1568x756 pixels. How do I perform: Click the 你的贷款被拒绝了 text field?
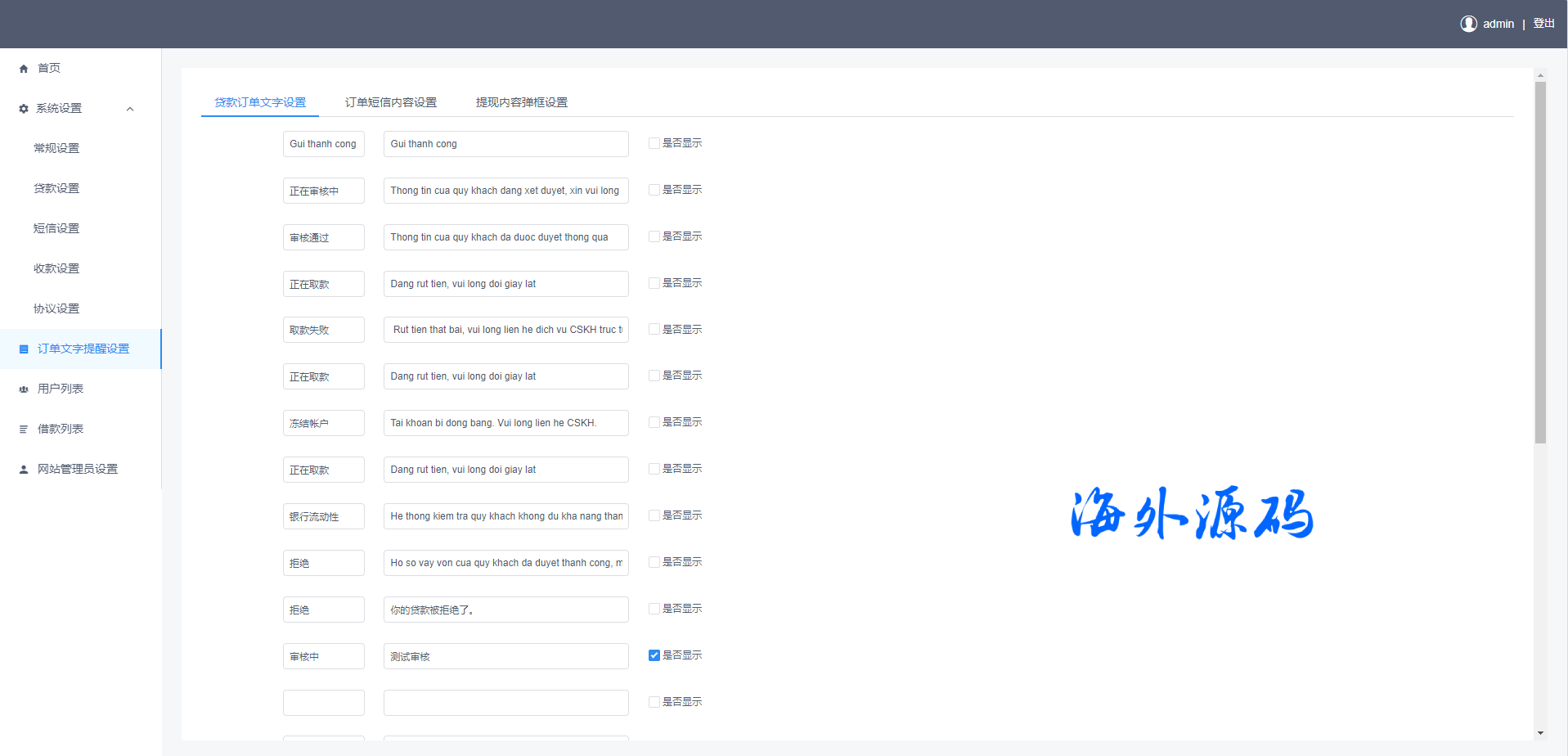coord(505,610)
